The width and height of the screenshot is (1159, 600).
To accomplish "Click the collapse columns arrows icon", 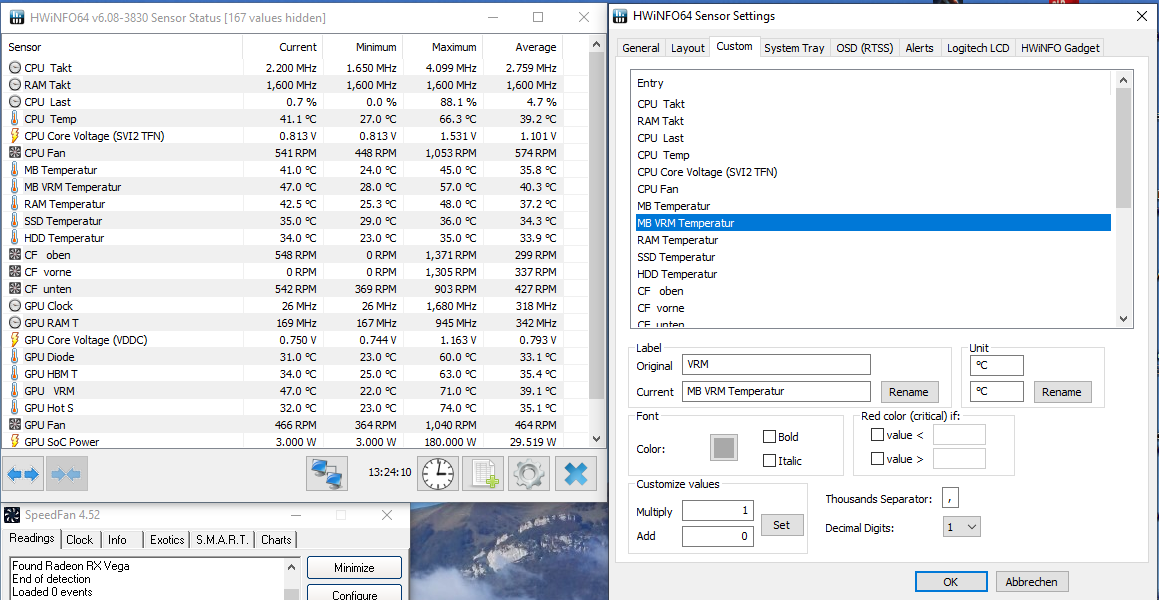I will pyautogui.click(x=67, y=474).
